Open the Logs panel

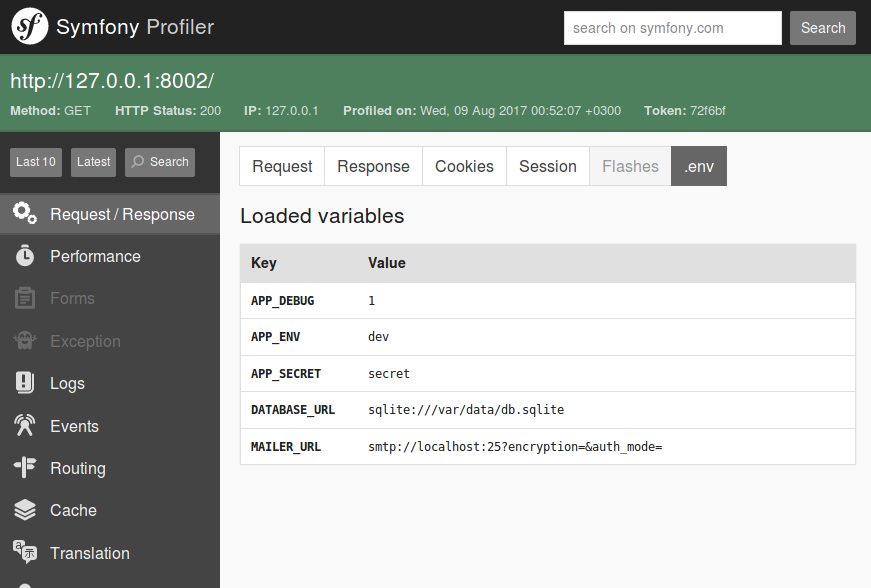pos(110,383)
